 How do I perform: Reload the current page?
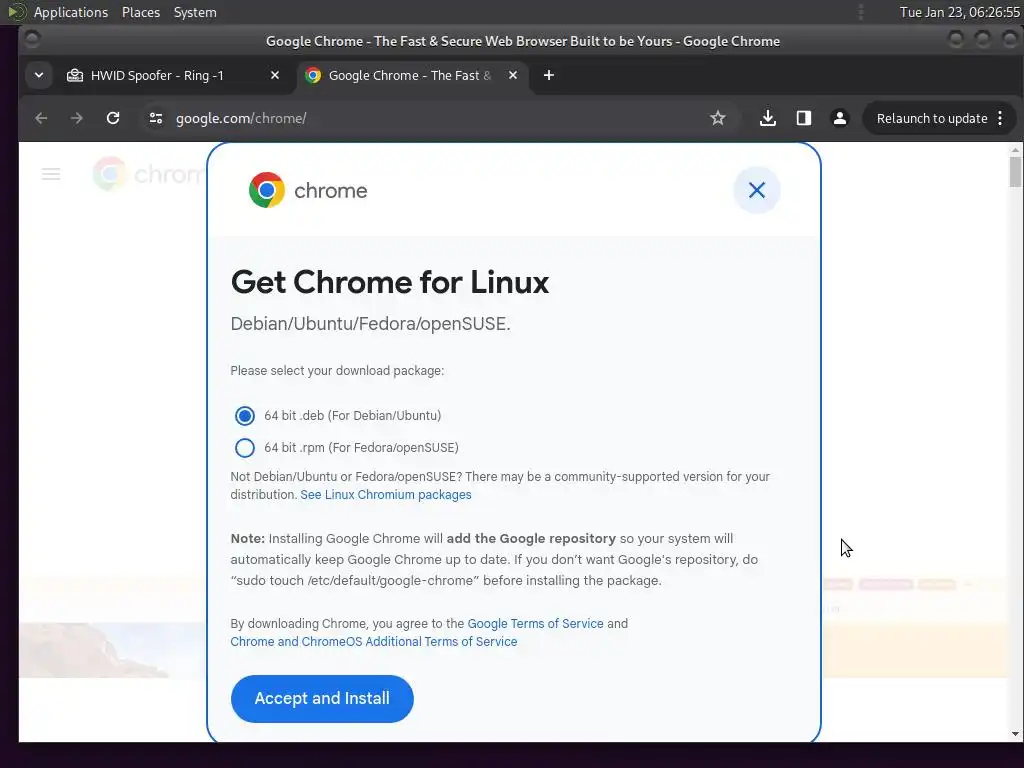click(x=113, y=118)
